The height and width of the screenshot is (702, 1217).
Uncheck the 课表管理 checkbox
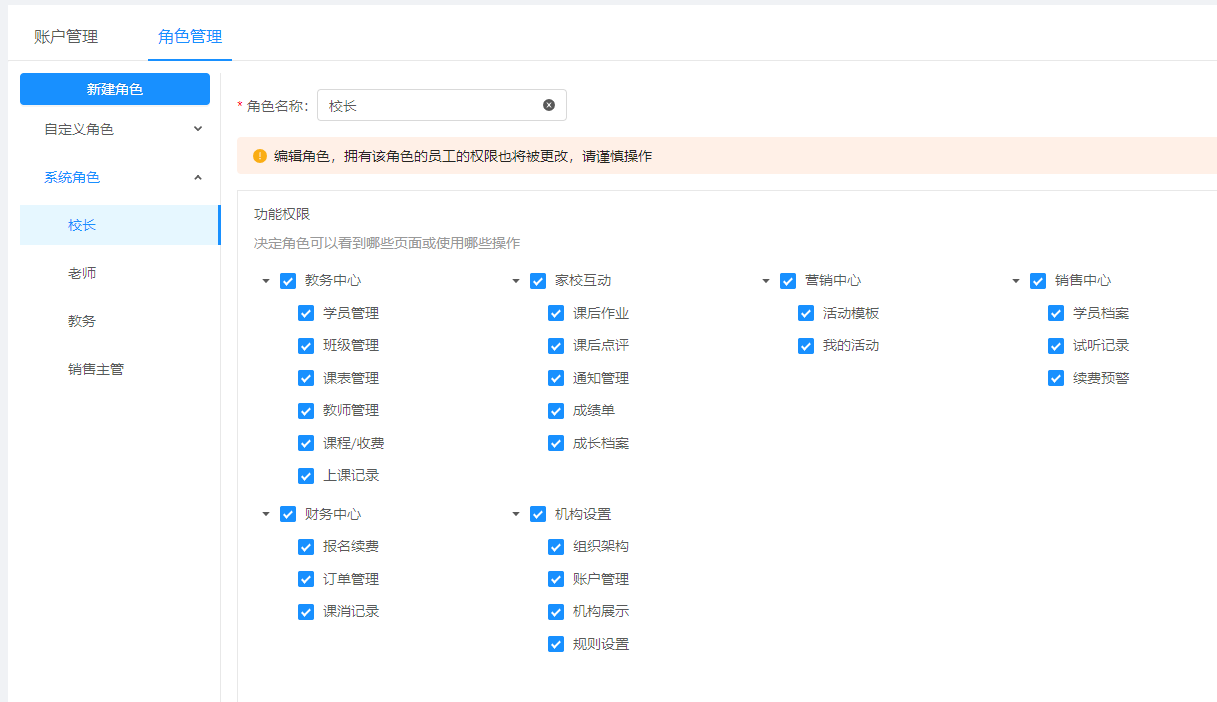tap(306, 378)
